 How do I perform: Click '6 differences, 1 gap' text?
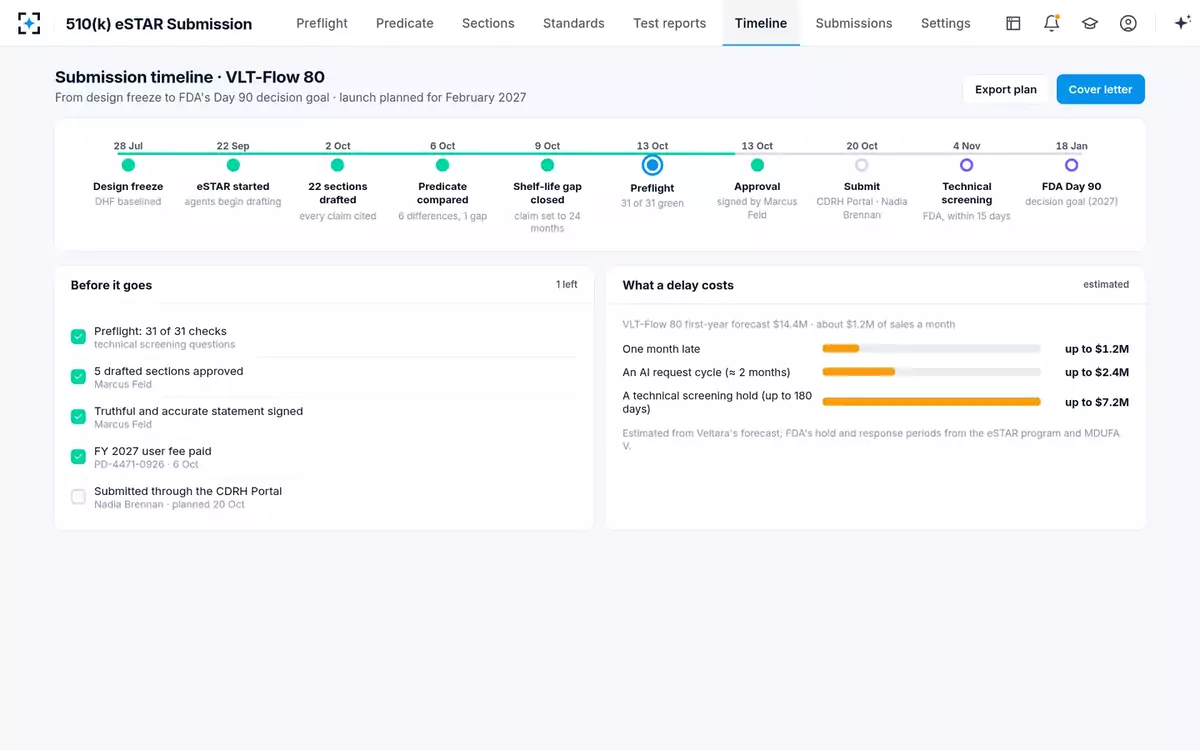[442, 216]
